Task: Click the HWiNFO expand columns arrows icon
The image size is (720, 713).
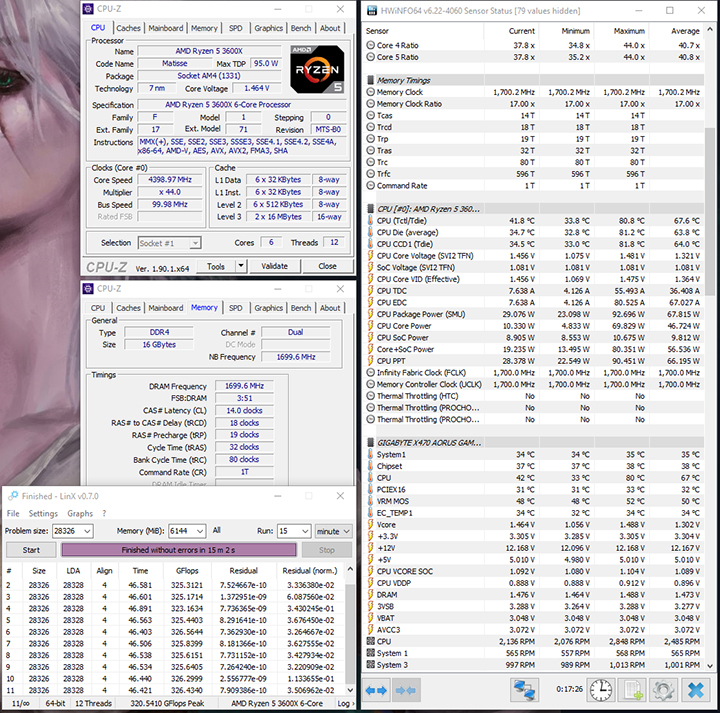Action: (x=376, y=691)
